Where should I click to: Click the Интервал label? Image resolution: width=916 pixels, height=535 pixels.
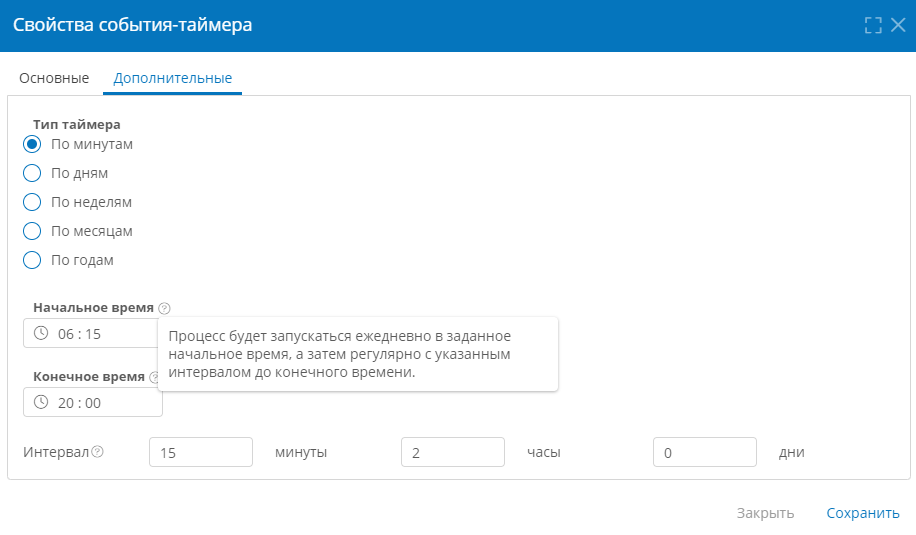(x=56, y=452)
